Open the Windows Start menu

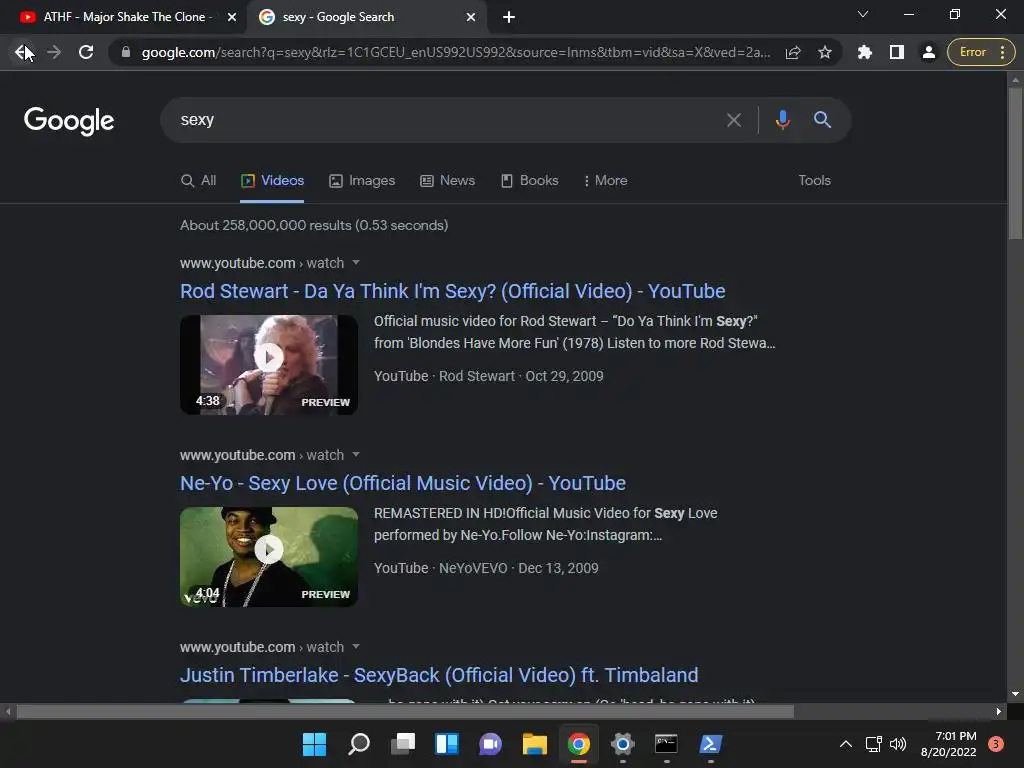pos(314,744)
